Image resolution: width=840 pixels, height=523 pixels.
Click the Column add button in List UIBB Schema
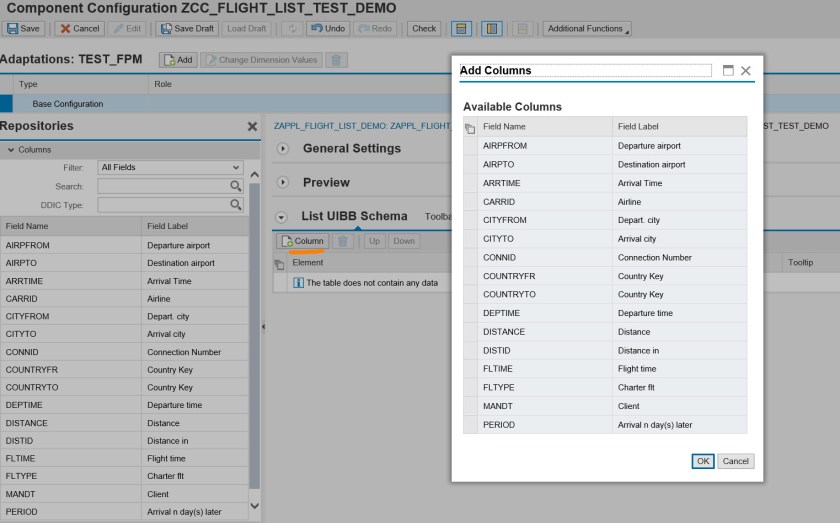[302, 241]
